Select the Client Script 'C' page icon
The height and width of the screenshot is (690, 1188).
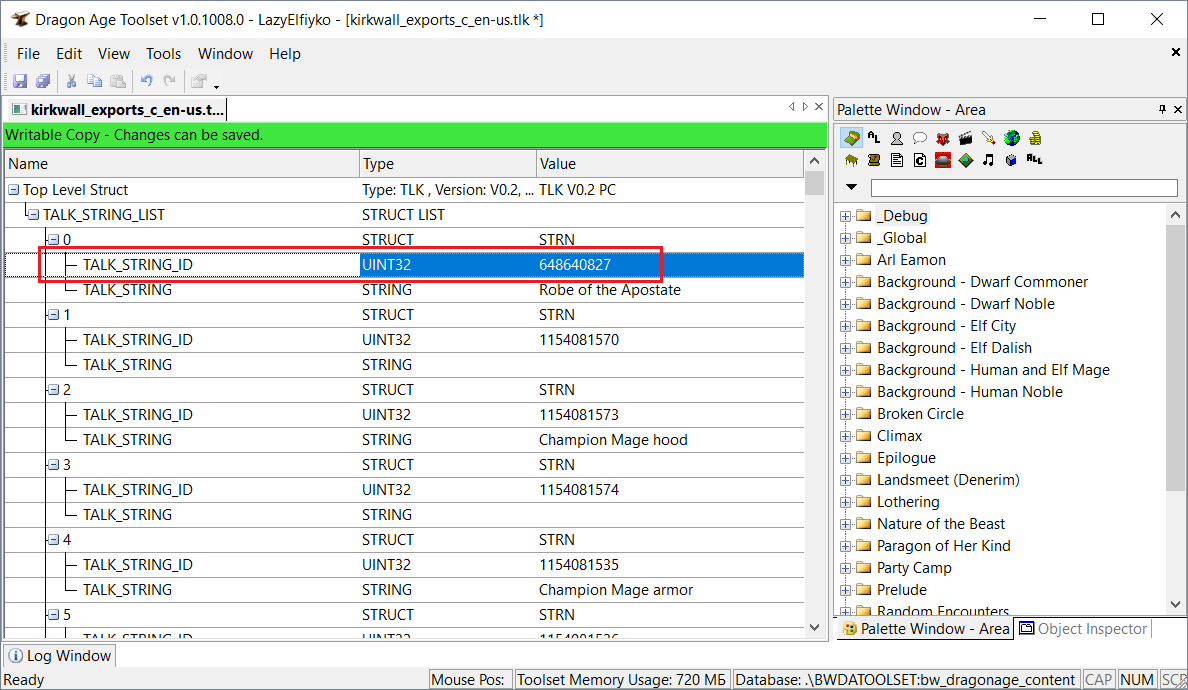tap(920, 160)
